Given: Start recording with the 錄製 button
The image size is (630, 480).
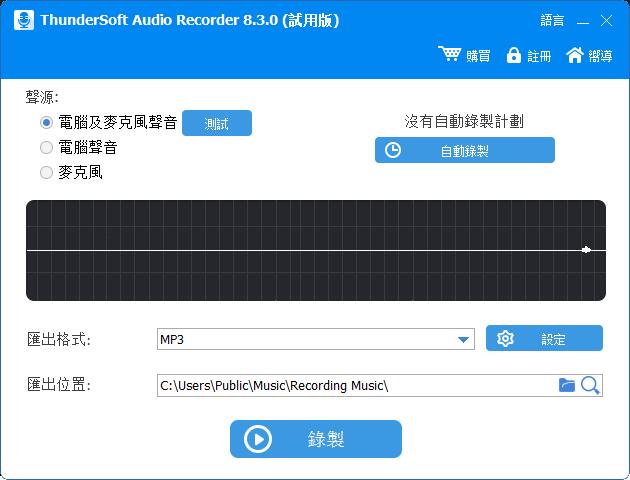Looking at the screenshot, I should pyautogui.click(x=316, y=439).
